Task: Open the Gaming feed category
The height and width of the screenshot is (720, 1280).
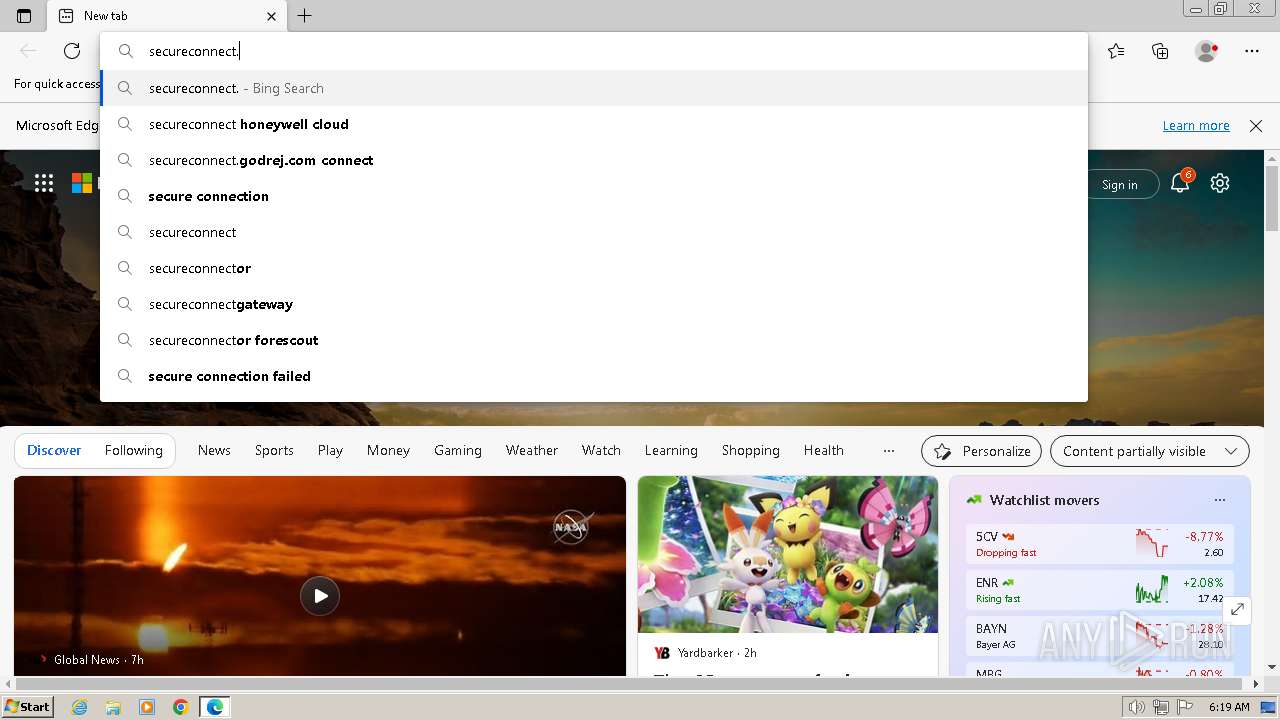Action: click(x=458, y=451)
